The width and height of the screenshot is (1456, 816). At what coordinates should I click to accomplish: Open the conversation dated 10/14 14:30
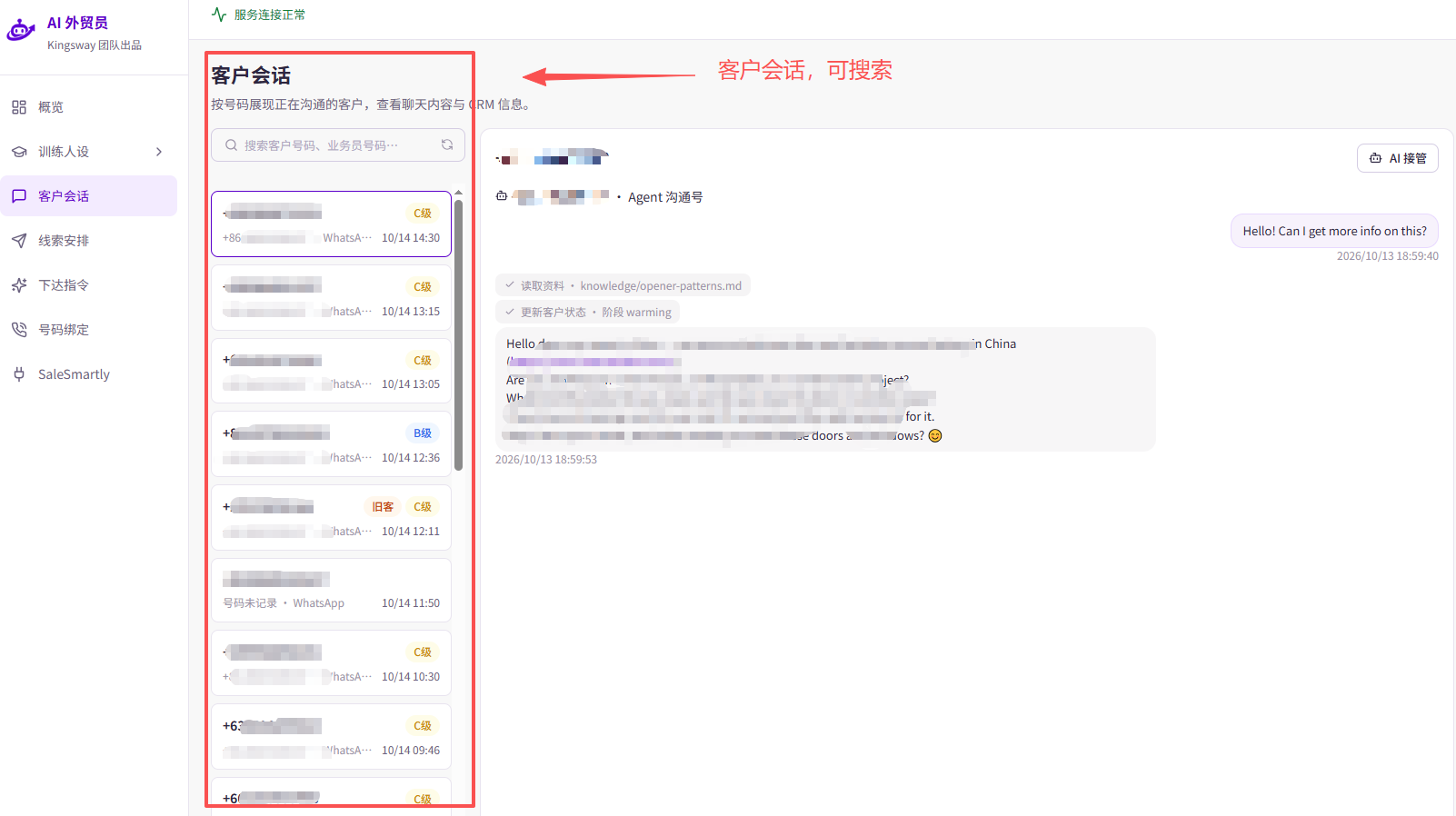(x=332, y=224)
